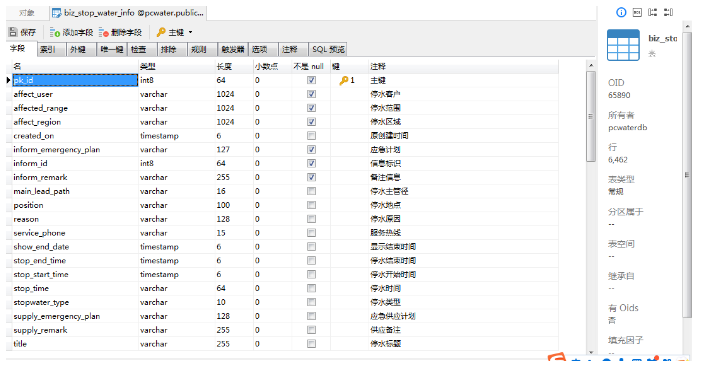Viewport: 705px width, 368px height.
Task: Toggle not-null checkbox for inform_remark
Action: coord(311,177)
